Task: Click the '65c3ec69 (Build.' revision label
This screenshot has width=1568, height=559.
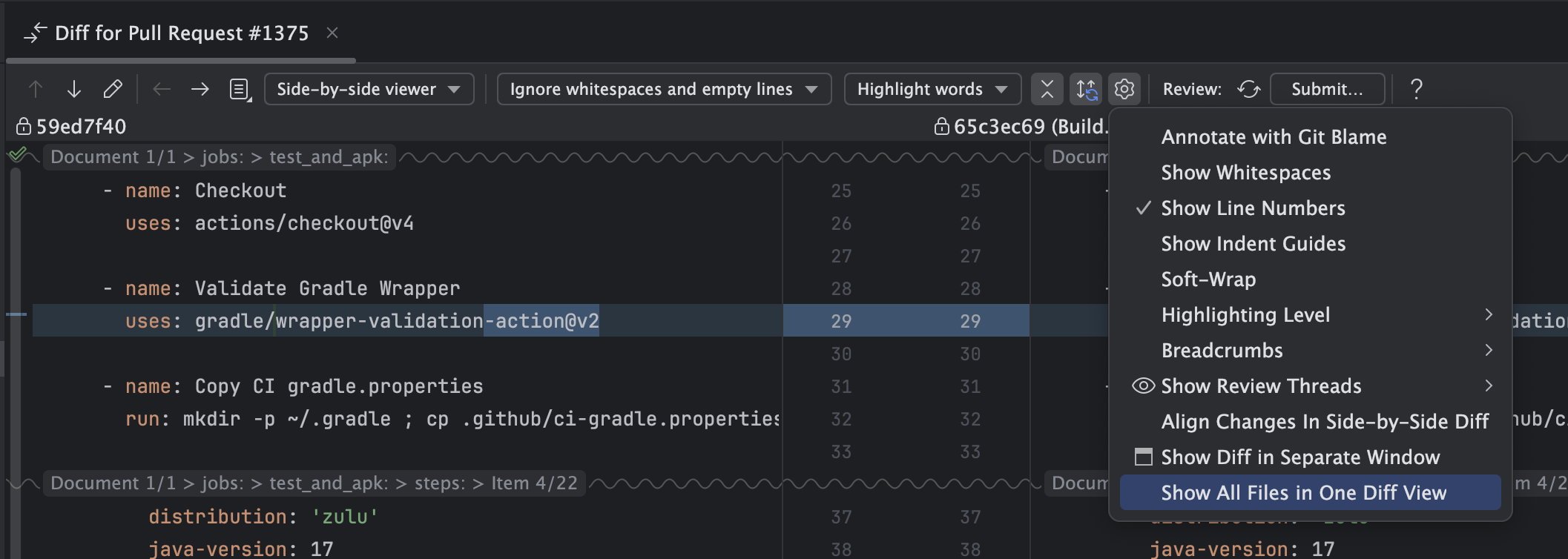Action: click(x=1030, y=127)
